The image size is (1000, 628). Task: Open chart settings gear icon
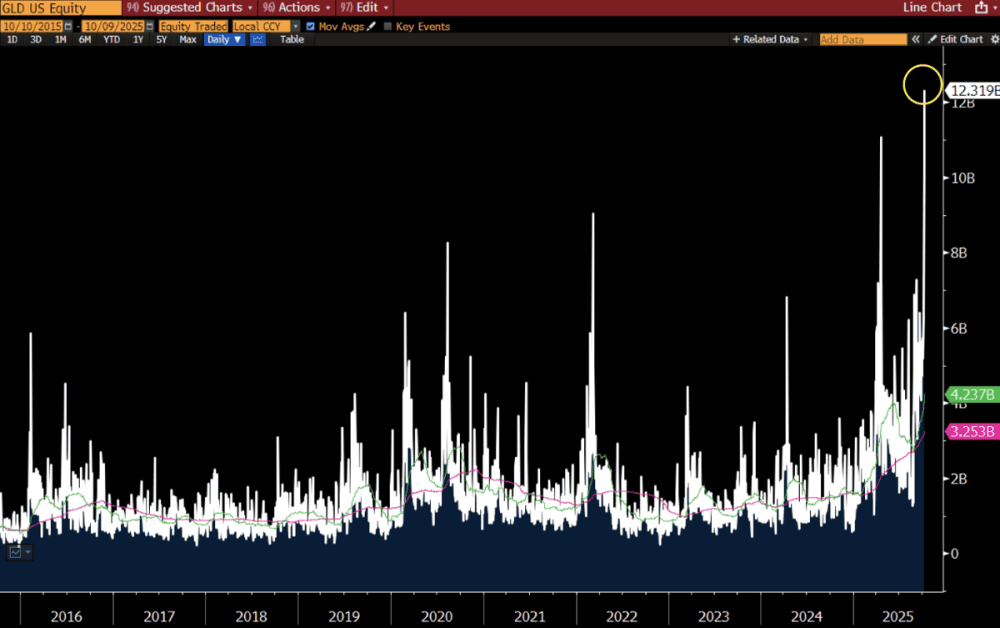coord(993,40)
